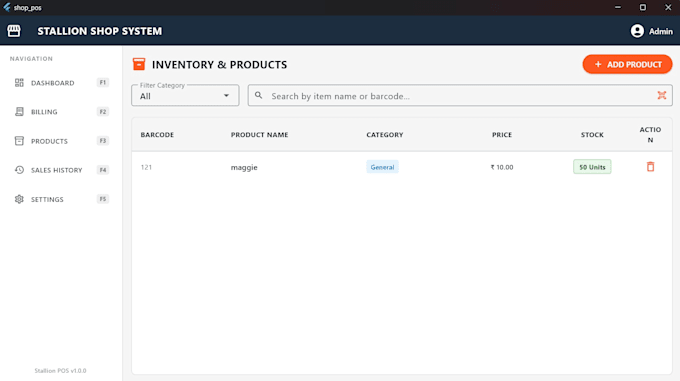Click the Add Product button
Viewport: 680px width, 381px height.
pos(627,64)
